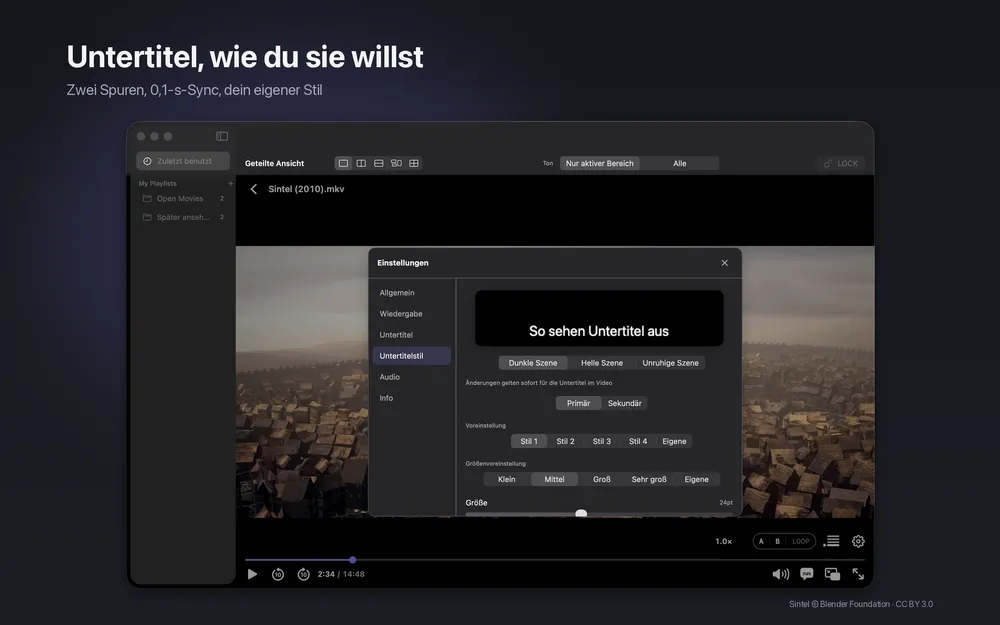Choose Eigene style preset
Image resolution: width=1000 pixels, height=625 pixels.
tap(674, 441)
